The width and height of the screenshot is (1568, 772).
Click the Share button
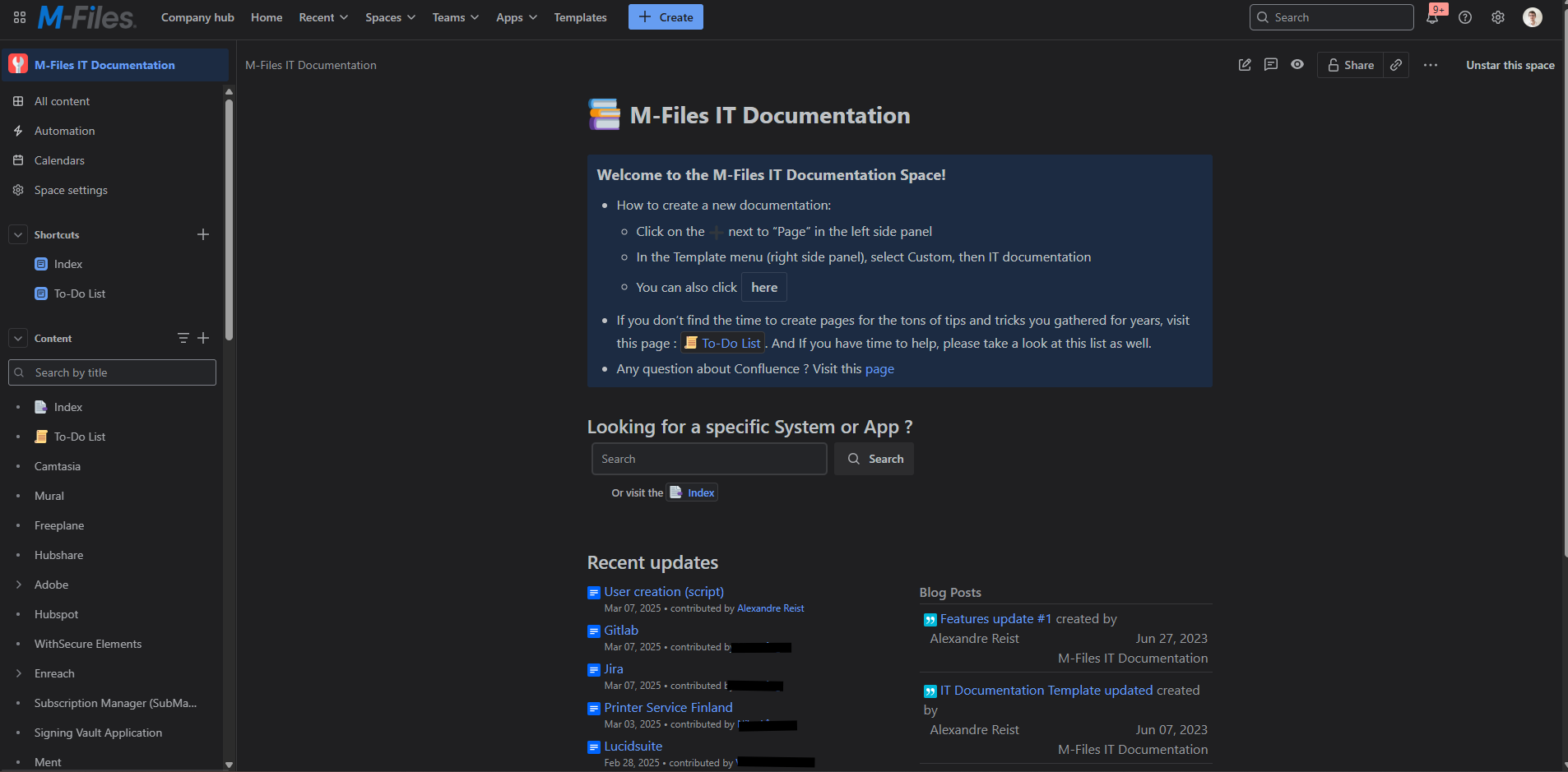tap(1350, 65)
